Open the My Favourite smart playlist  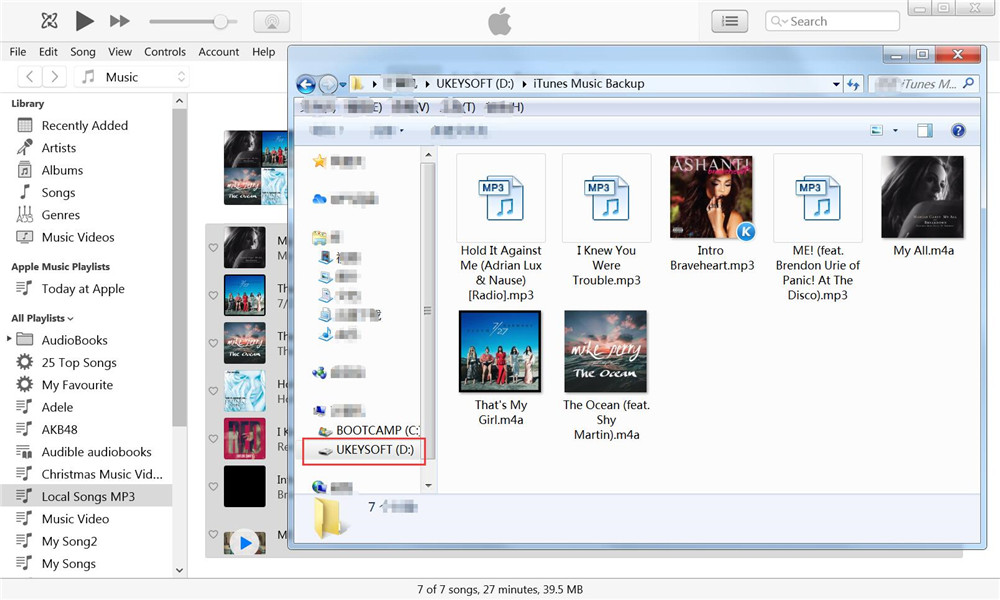coord(77,385)
